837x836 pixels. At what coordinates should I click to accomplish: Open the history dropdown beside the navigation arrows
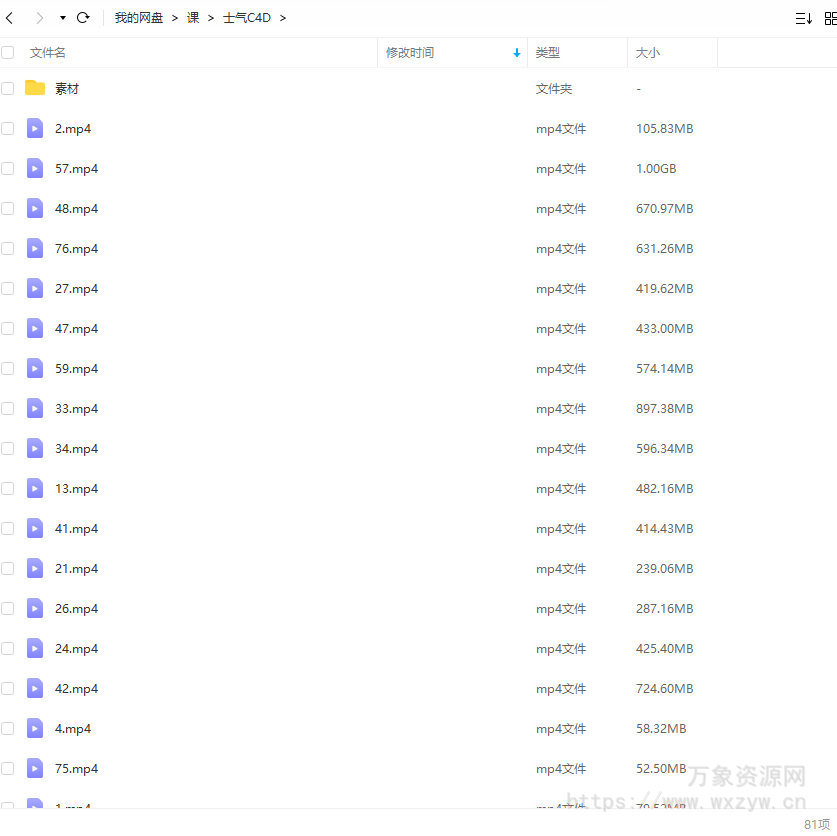tap(62, 17)
